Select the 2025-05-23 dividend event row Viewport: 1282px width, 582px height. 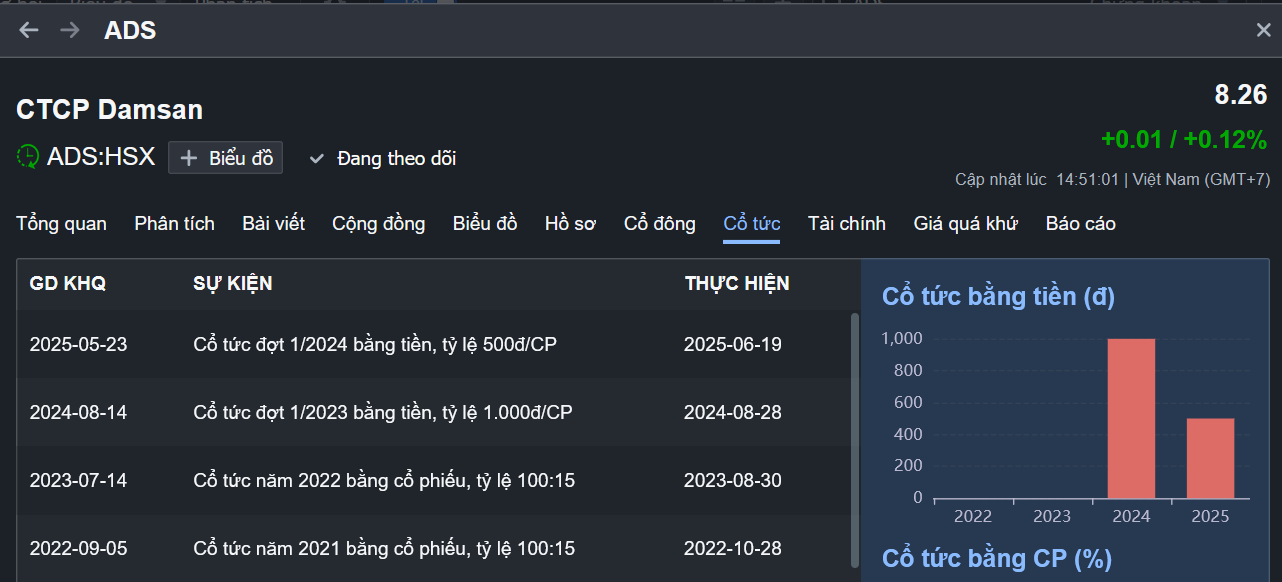pos(433,344)
